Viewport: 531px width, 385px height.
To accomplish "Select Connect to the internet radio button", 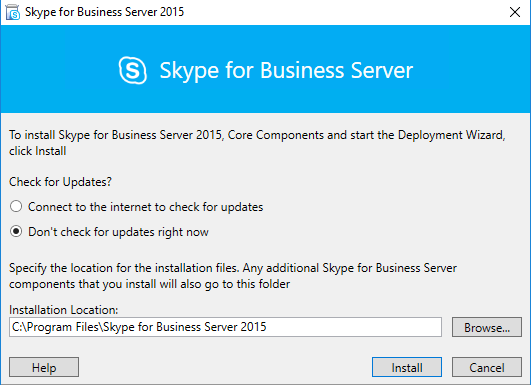I will pos(16,206).
